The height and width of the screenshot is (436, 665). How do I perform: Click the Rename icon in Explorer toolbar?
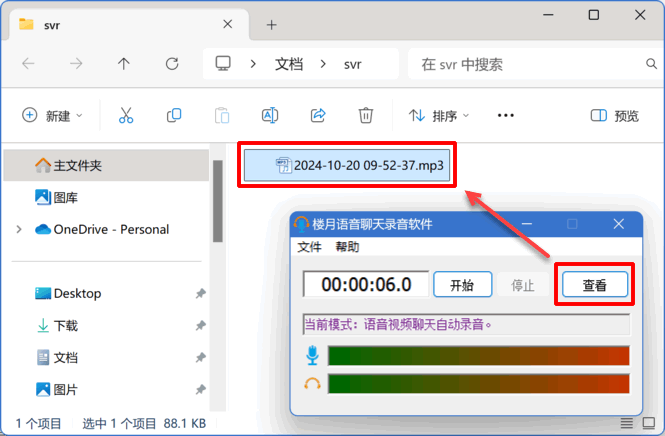pyautogui.click(x=270, y=115)
